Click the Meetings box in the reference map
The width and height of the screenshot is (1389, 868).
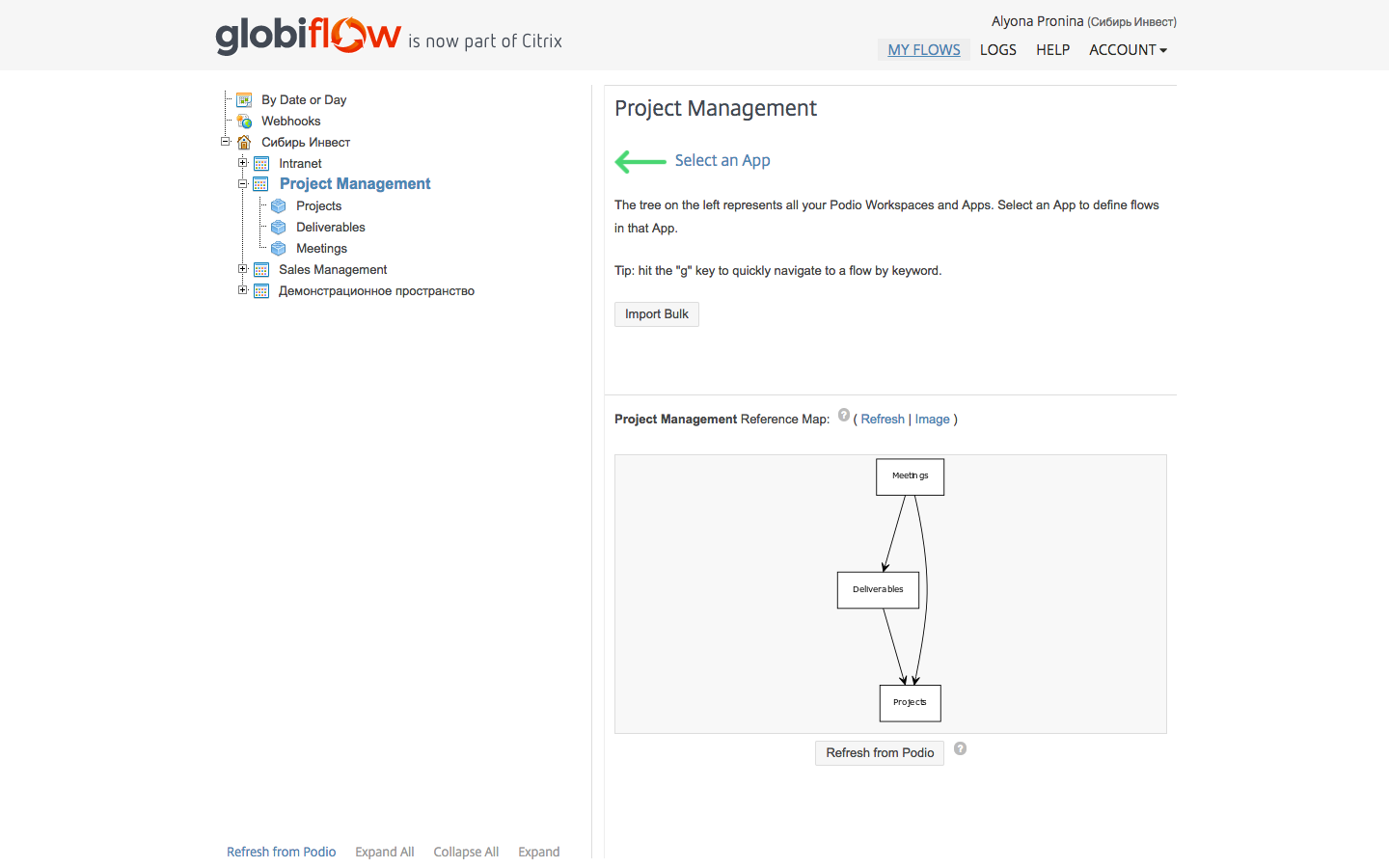[910, 475]
